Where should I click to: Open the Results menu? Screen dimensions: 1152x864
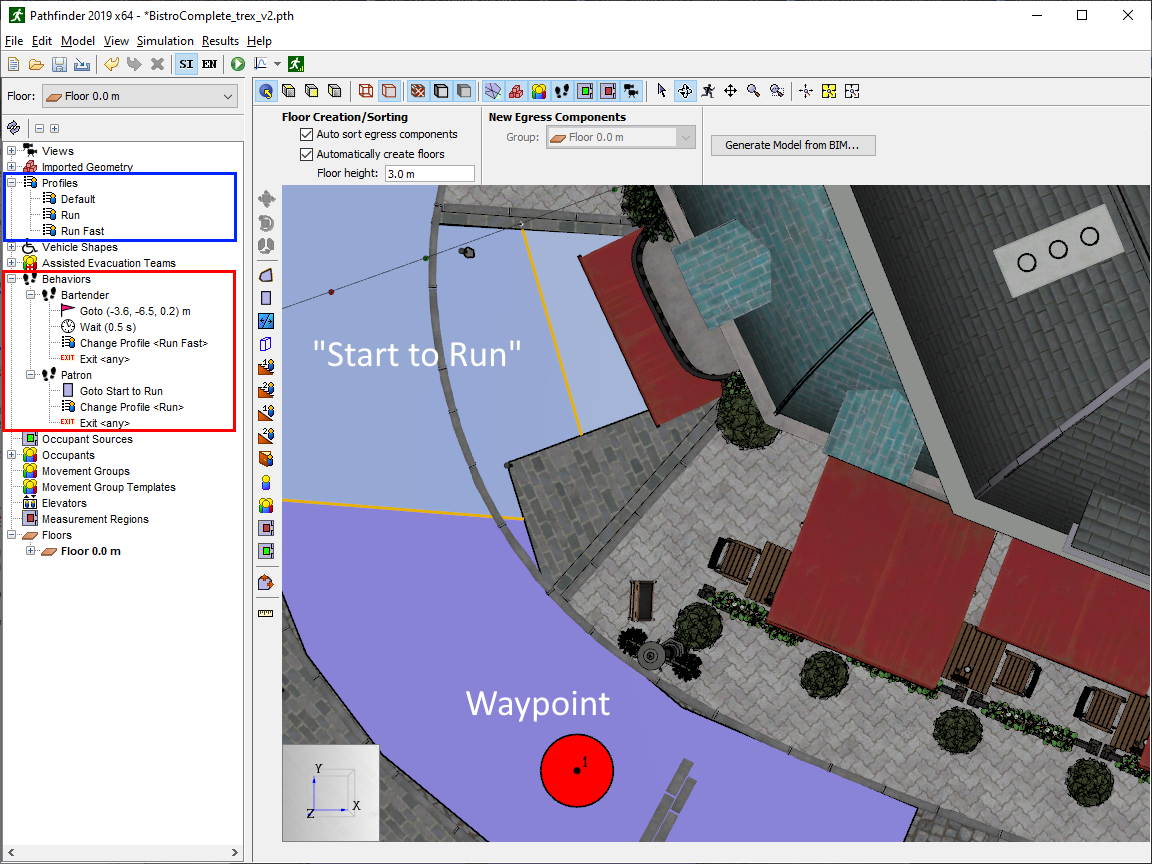220,41
